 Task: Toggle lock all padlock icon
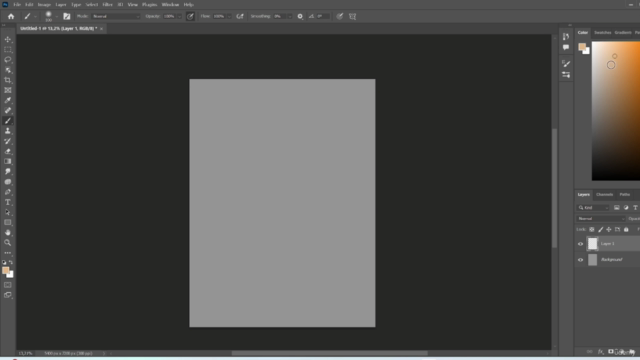click(626, 229)
